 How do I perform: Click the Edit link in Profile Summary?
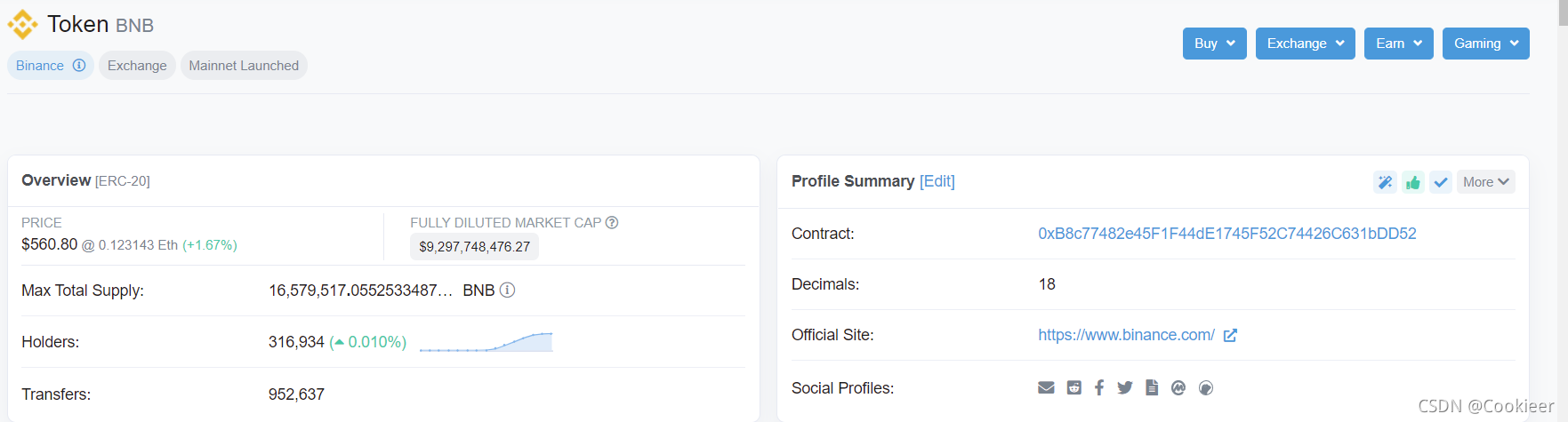click(937, 181)
